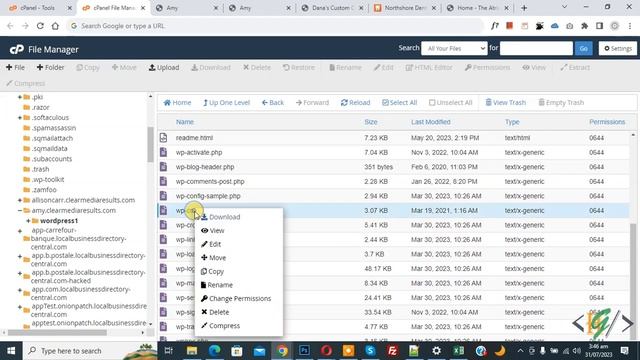640x360 pixels.
Task: Select wordpress1 folder in tree
Action: click(59, 221)
